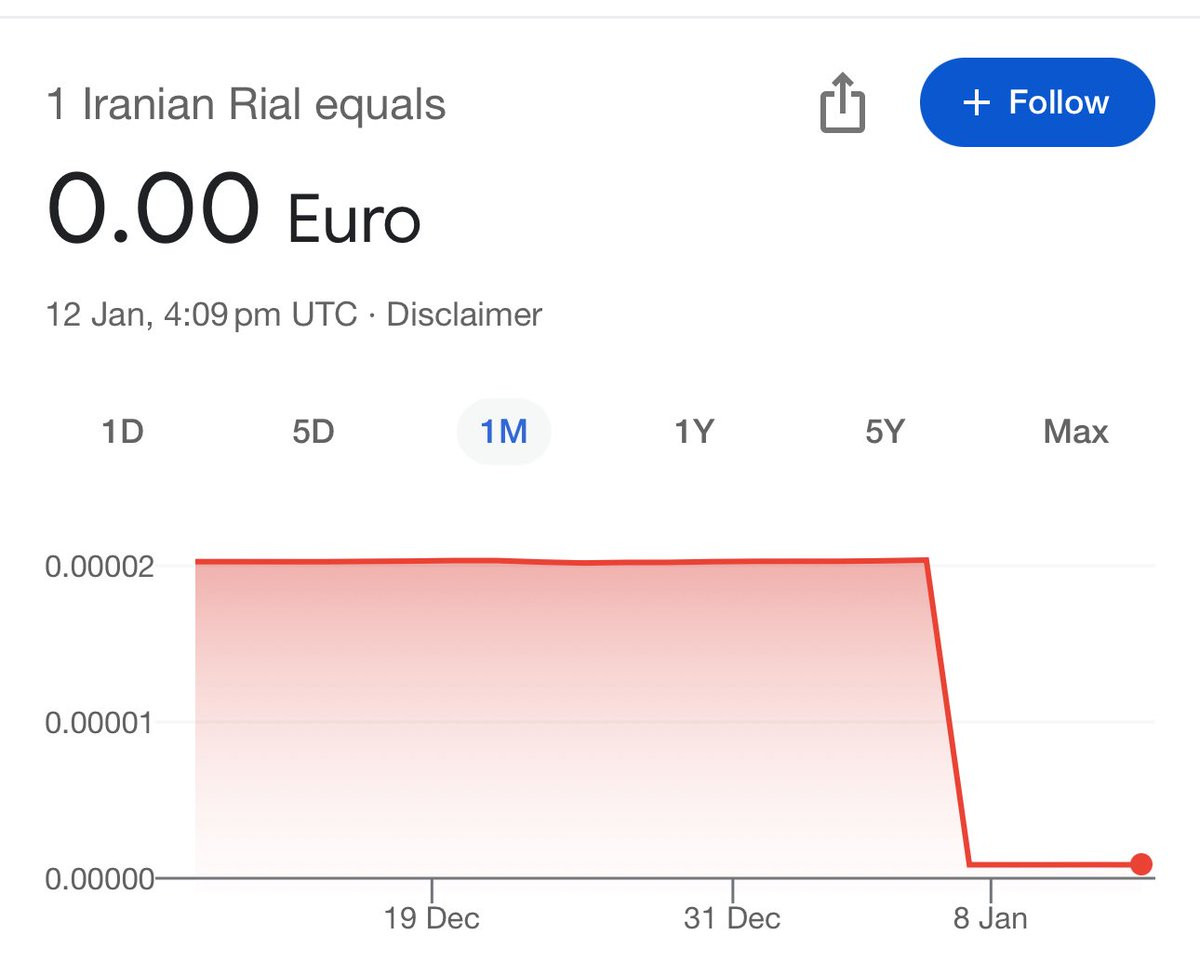Open the Disclaimer link
The height and width of the screenshot is (962, 1200).
click(464, 315)
